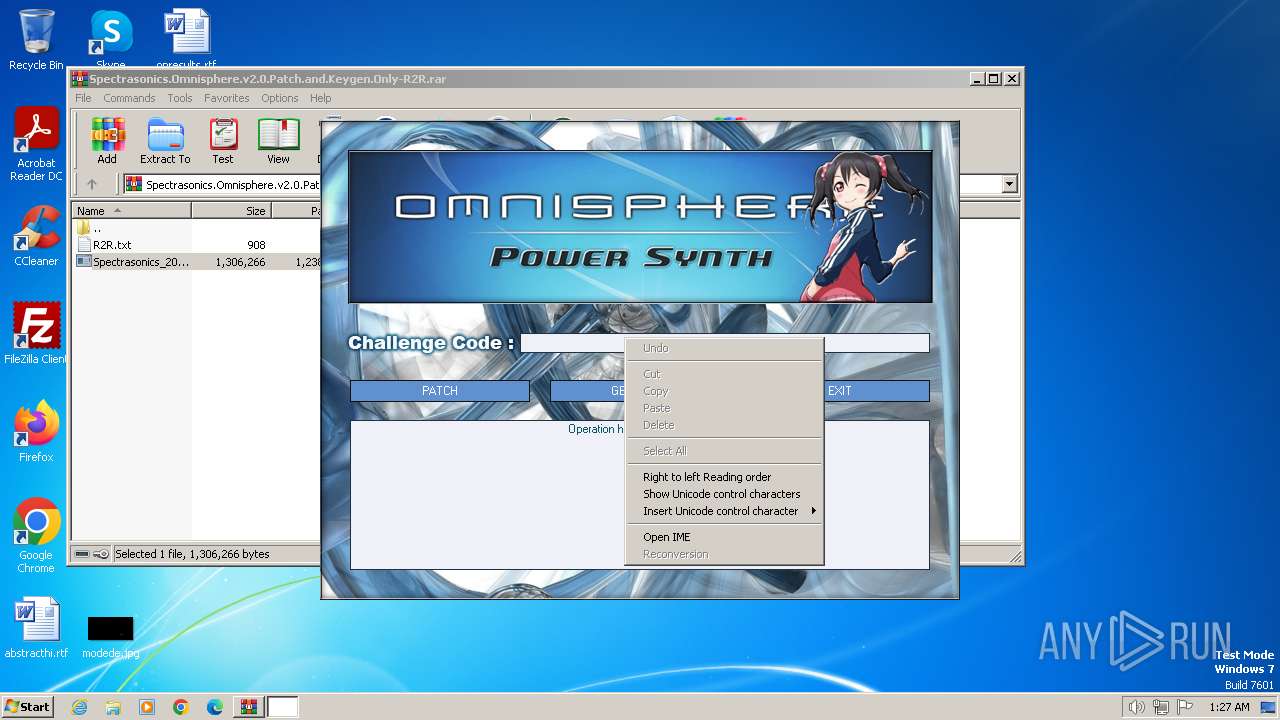The width and height of the screenshot is (1280, 720).
Task: Click the Extract To toolbar icon
Action: tap(165, 141)
